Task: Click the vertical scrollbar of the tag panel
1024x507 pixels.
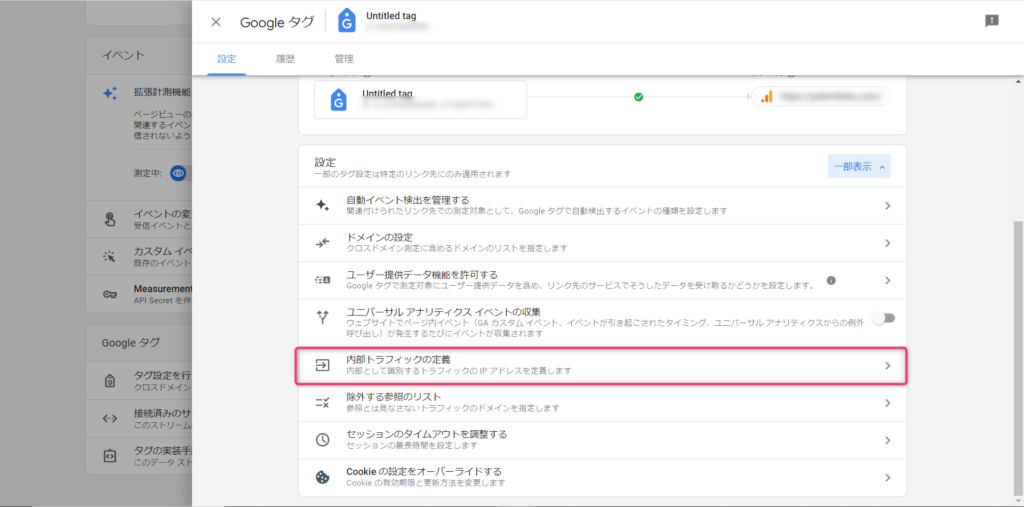Action: 1018,356
